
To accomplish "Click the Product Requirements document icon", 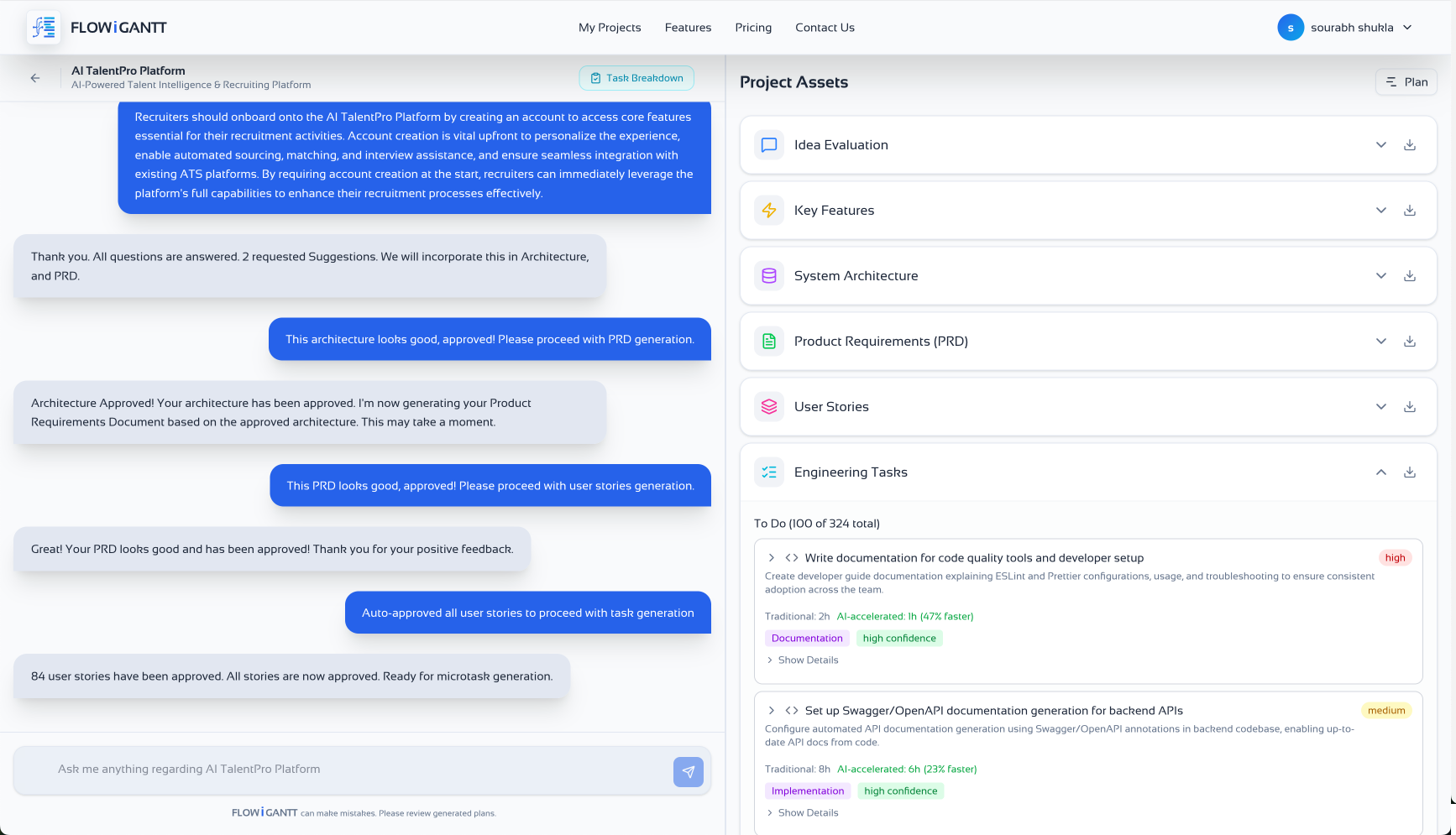I will (768, 341).
